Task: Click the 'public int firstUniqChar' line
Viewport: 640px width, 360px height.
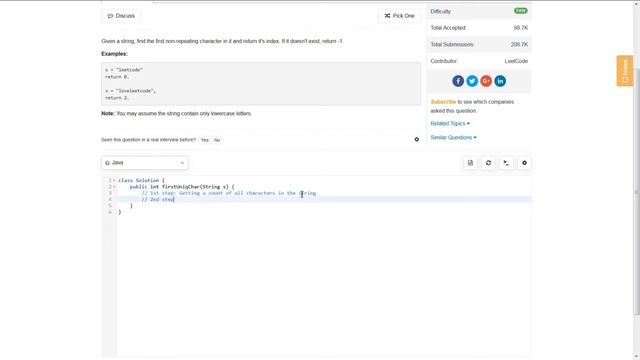Action: 182,187
